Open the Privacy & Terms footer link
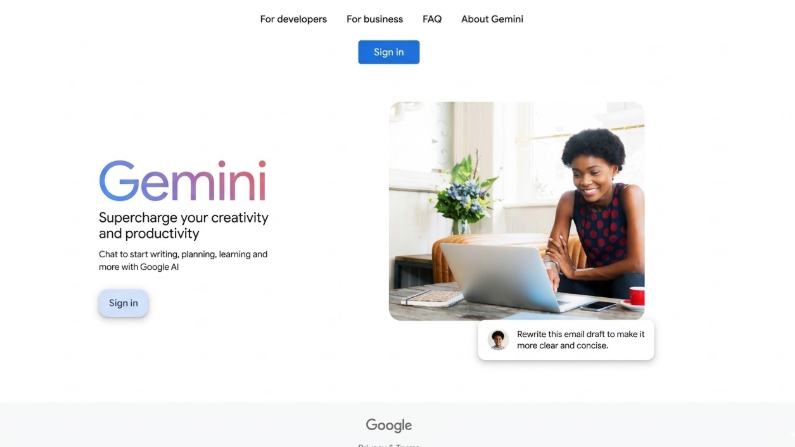This screenshot has width=795, height=447. pos(389,445)
